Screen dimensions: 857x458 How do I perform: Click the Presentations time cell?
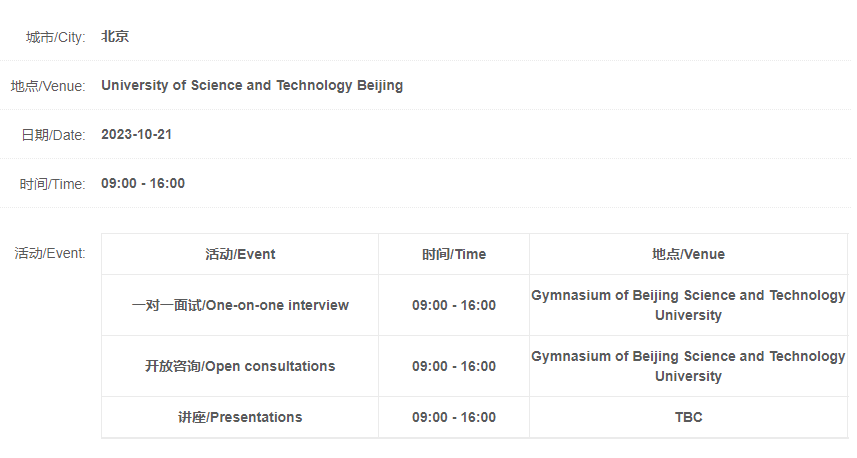click(x=454, y=417)
